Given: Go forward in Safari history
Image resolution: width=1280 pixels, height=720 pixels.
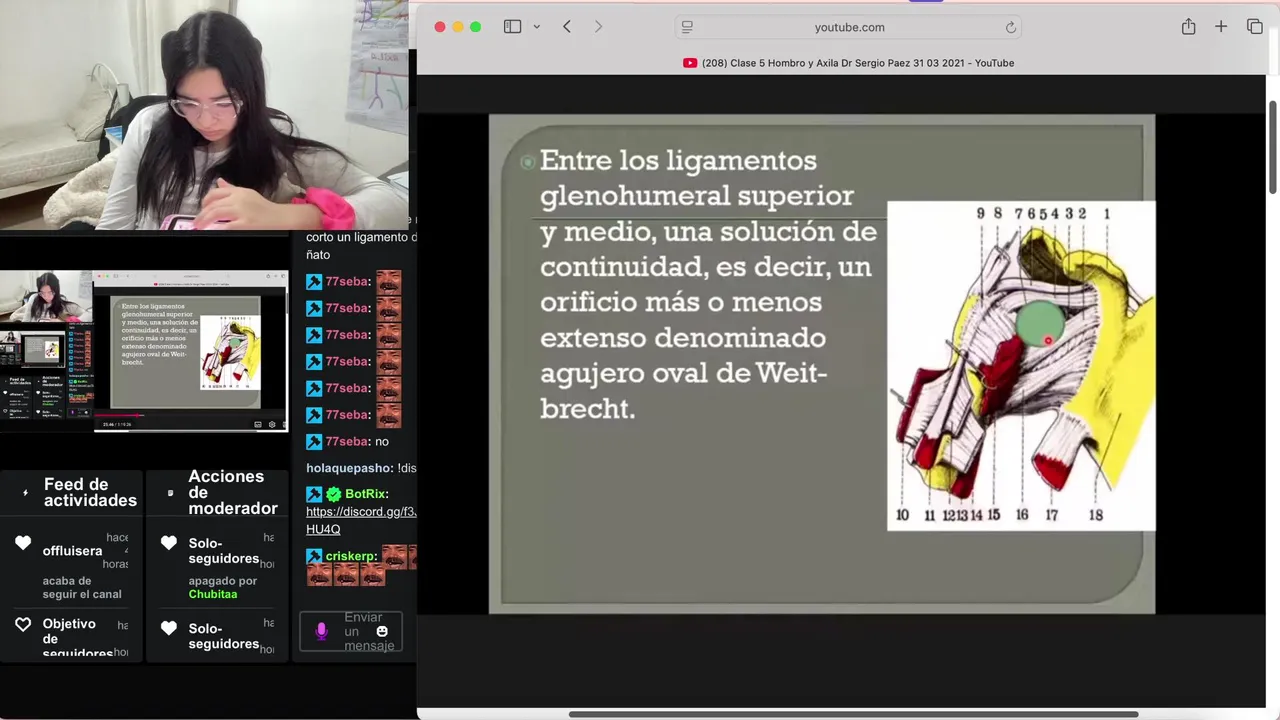Looking at the screenshot, I should tap(598, 27).
